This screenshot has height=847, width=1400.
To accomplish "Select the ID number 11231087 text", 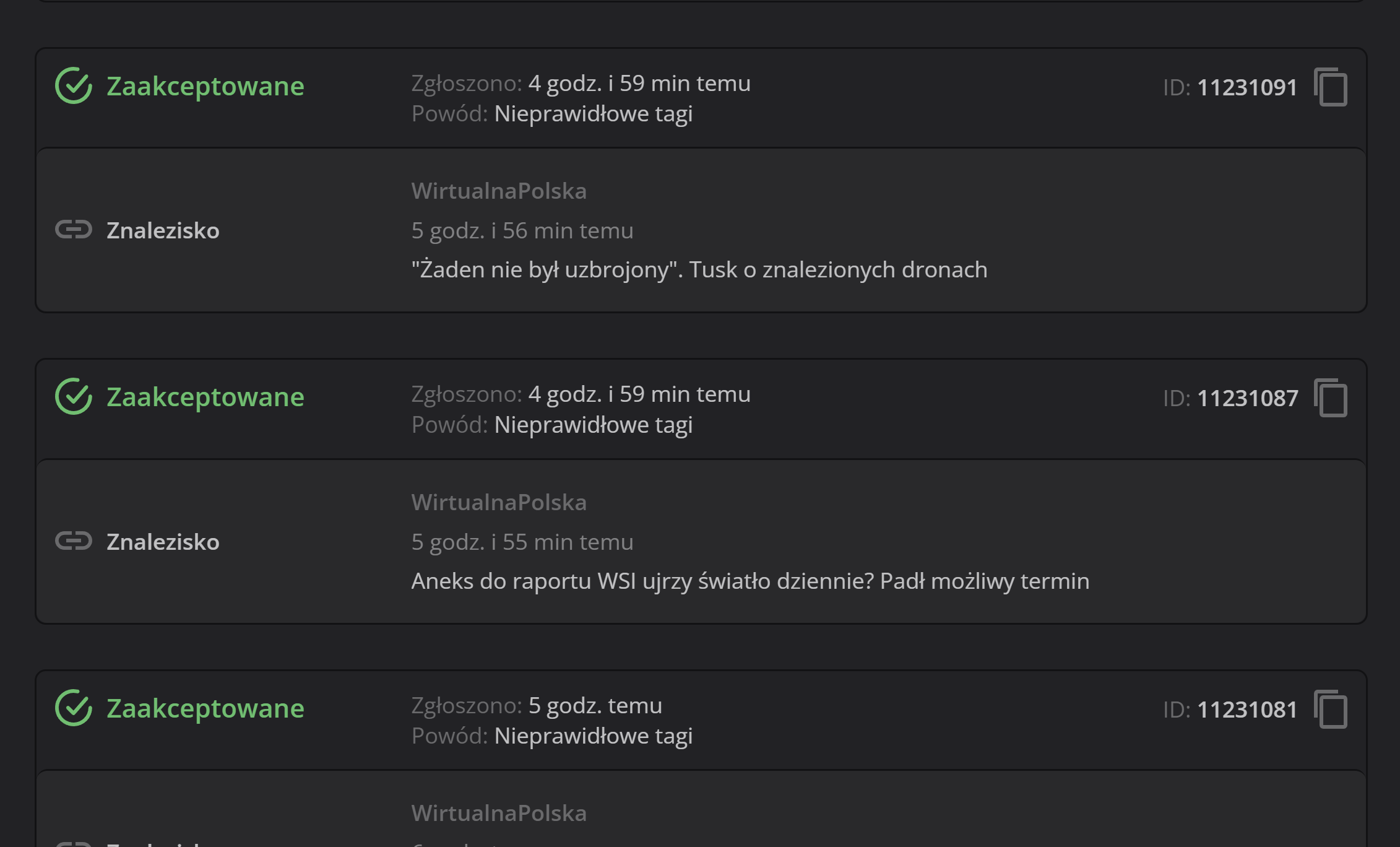I will coord(1248,398).
